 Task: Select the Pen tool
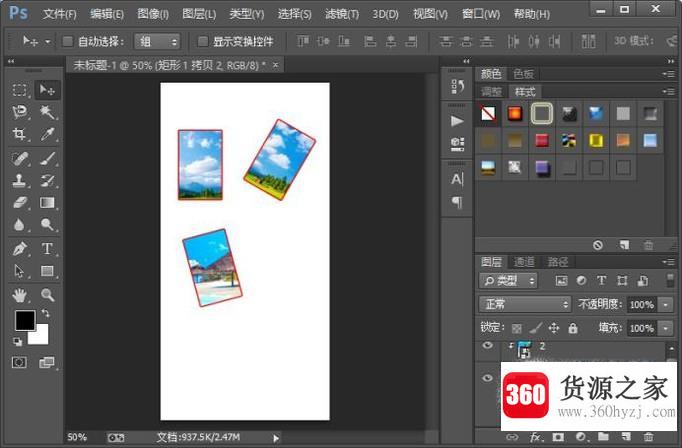(19, 249)
